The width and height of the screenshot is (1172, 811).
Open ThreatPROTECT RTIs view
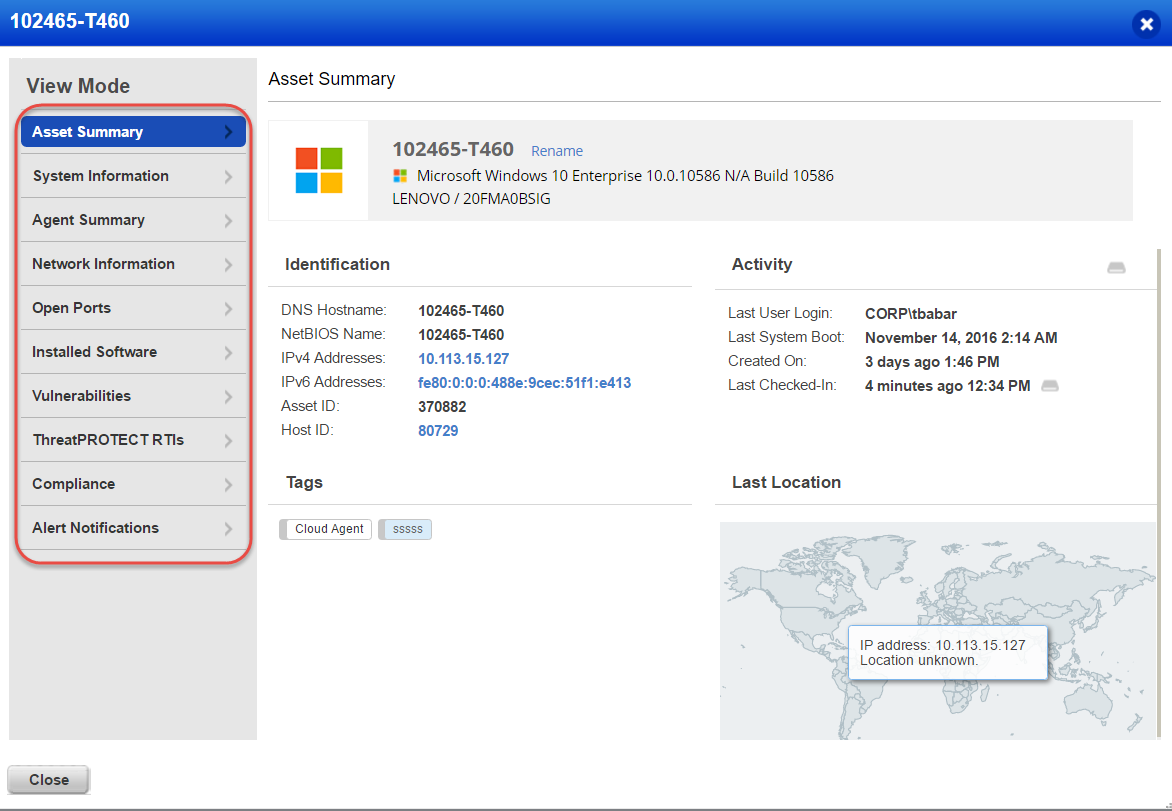108,440
